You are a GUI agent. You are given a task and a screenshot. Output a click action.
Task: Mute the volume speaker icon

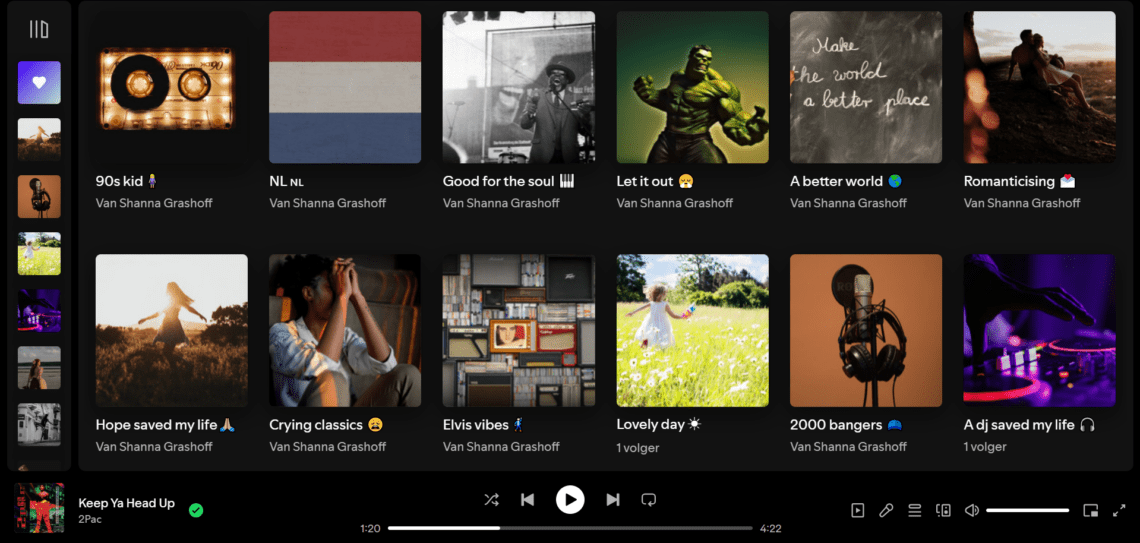pyautogui.click(x=971, y=510)
